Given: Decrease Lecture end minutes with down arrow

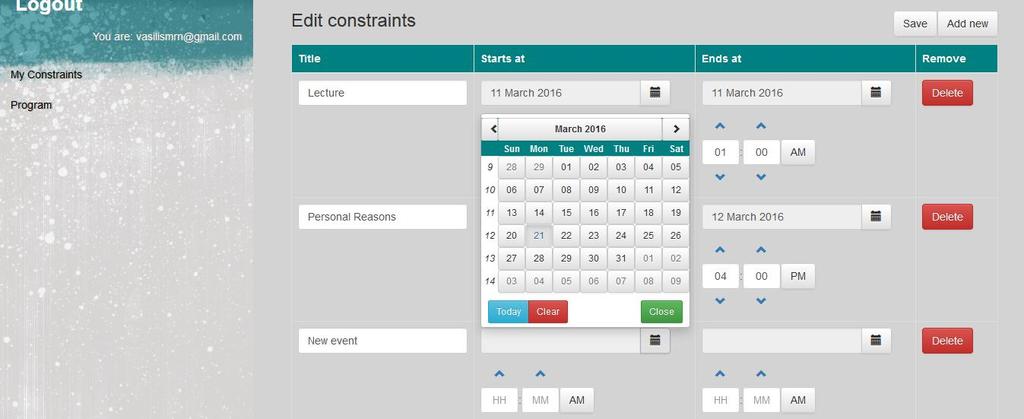Looking at the screenshot, I should (x=761, y=177).
